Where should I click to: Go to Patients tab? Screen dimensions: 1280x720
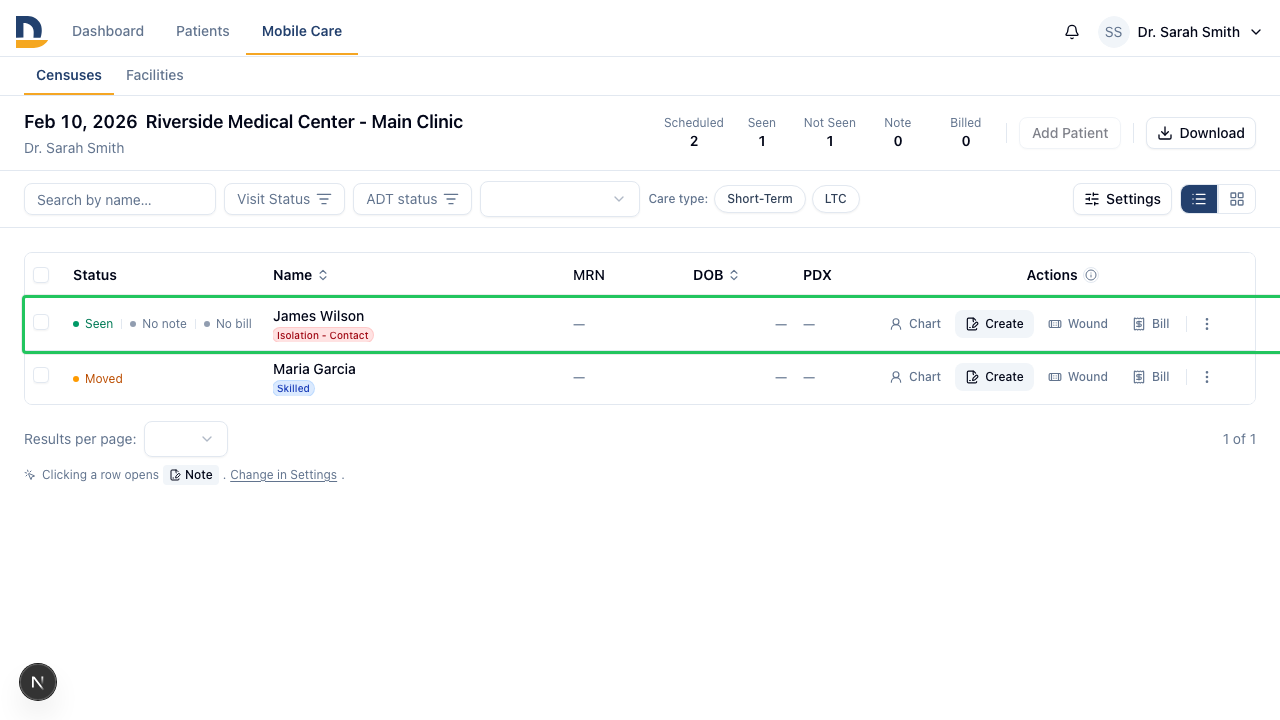click(203, 31)
